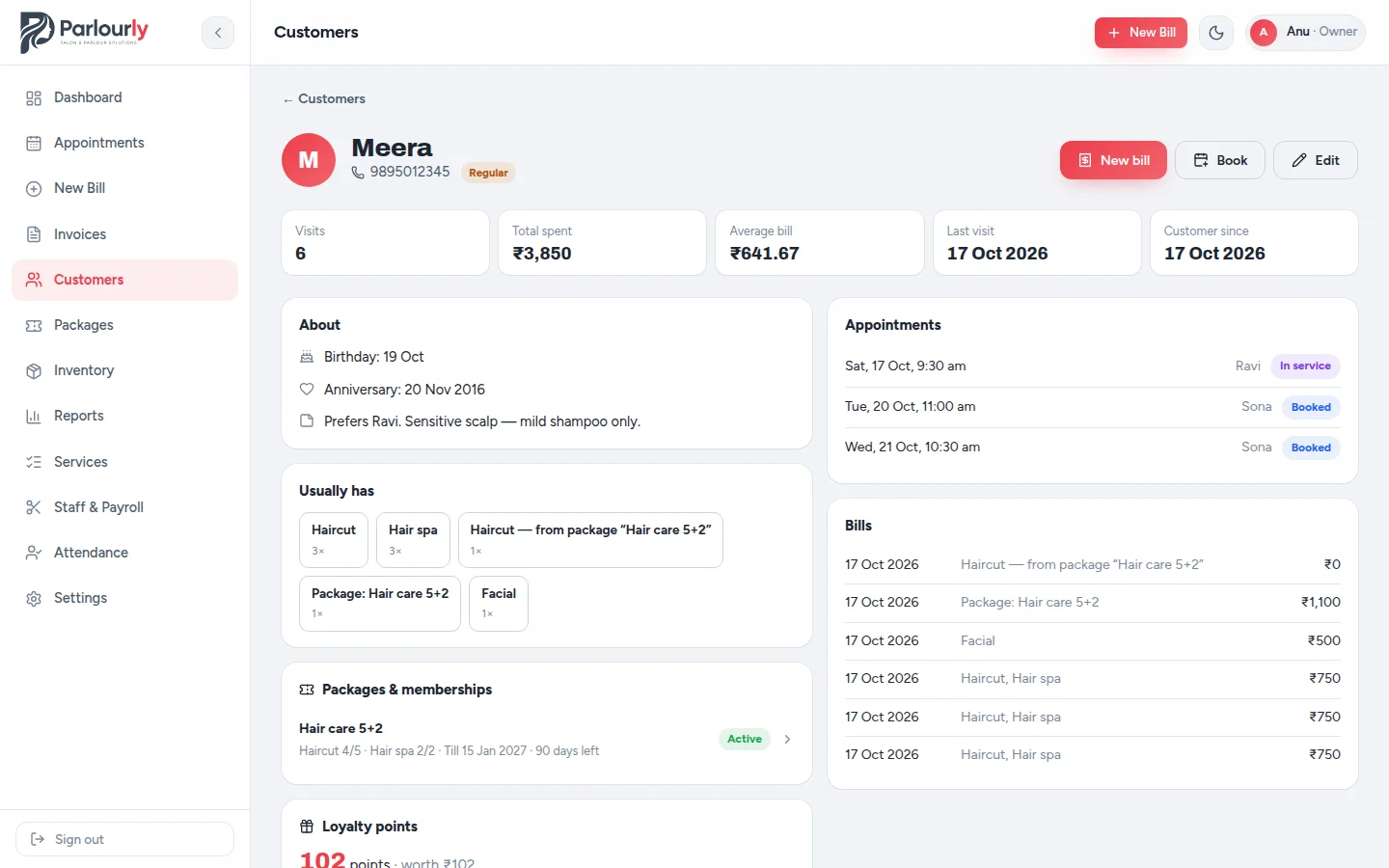Click the Regular customer badge
Screen dimensions: 1389x868
[x=488, y=173]
